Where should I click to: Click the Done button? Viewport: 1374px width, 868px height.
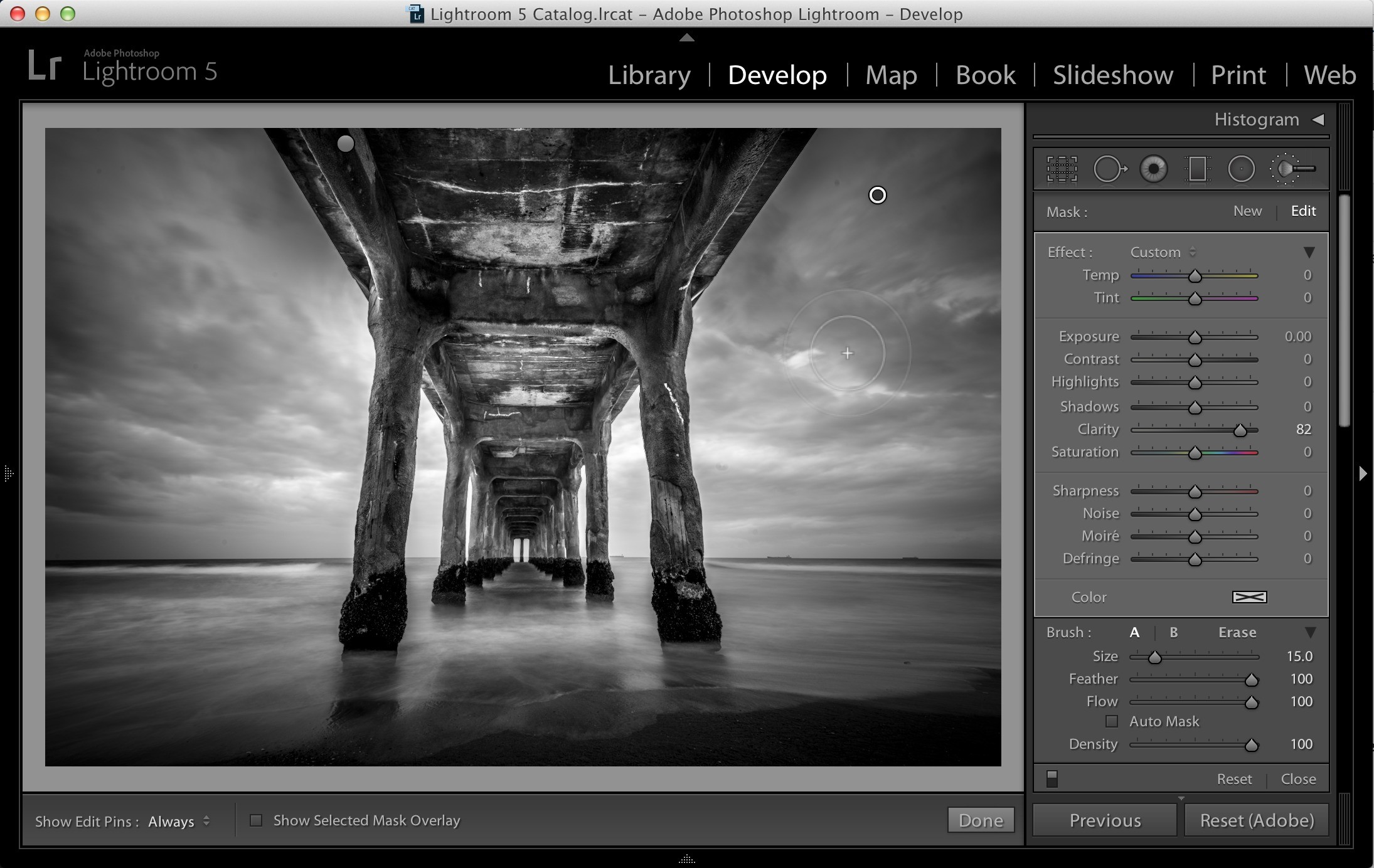click(981, 820)
